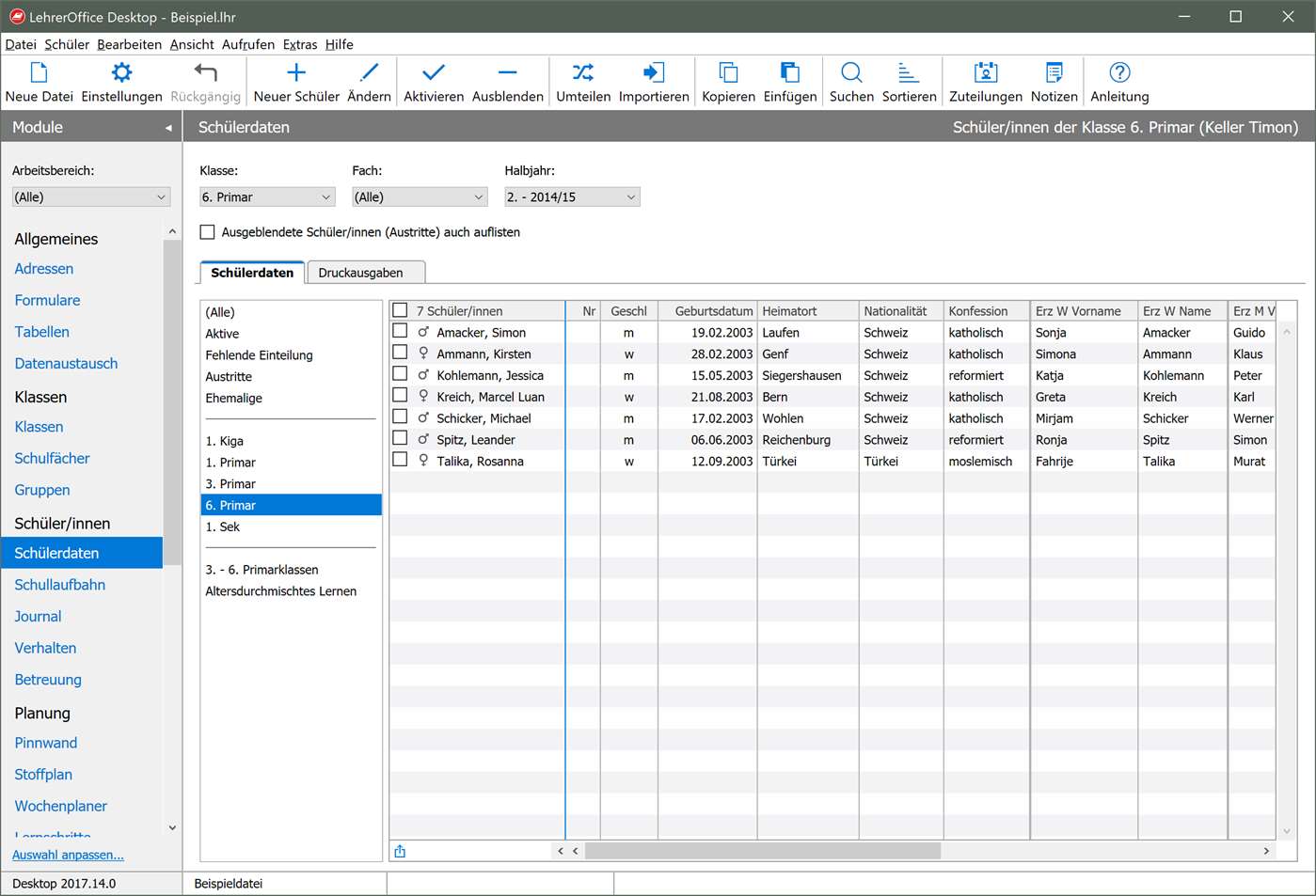Click the Neuer Schüler plus icon

pos(296,73)
